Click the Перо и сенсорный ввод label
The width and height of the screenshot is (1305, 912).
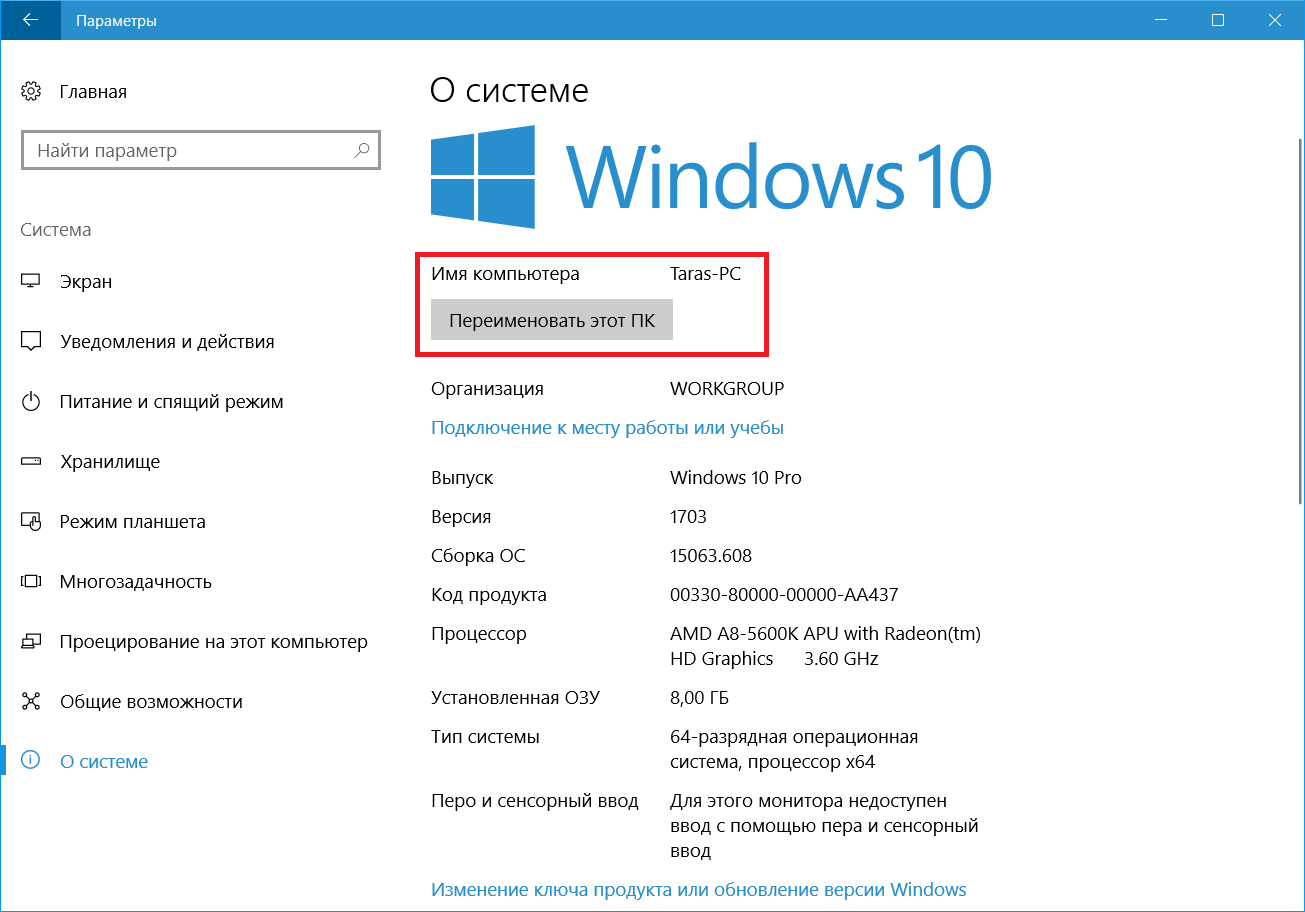[534, 801]
